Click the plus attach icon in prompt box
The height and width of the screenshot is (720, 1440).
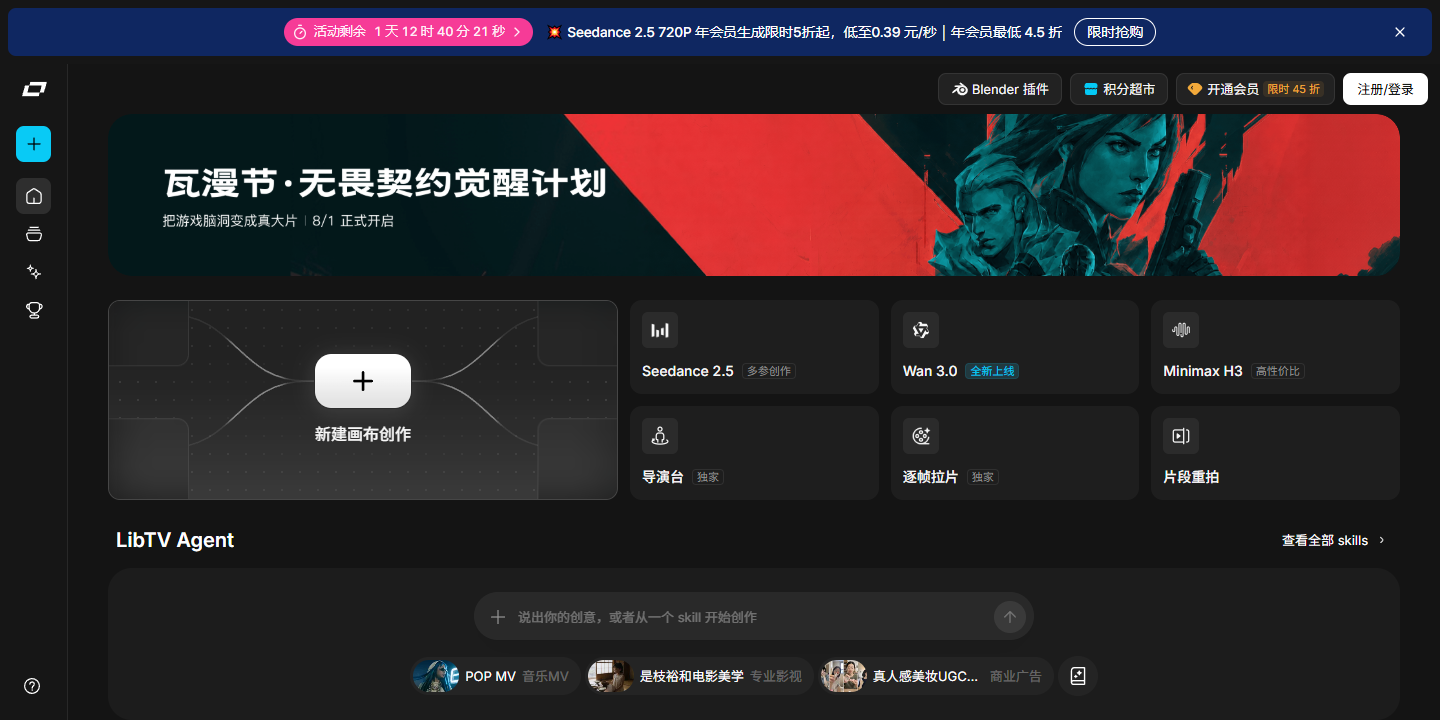497,617
